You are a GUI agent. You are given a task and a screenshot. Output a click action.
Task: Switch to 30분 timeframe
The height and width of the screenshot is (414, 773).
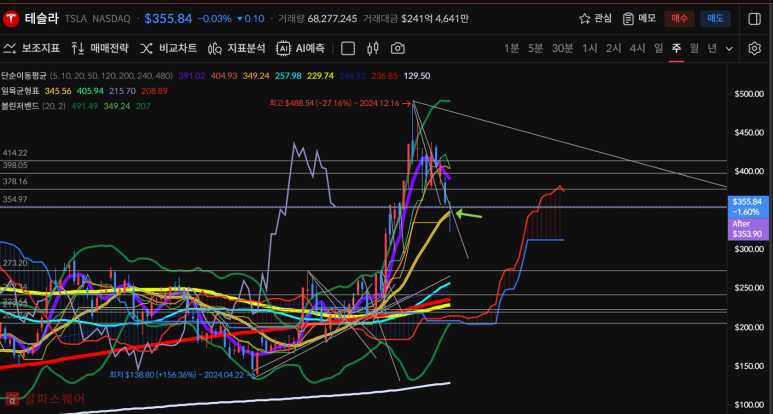click(x=562, y=48)
